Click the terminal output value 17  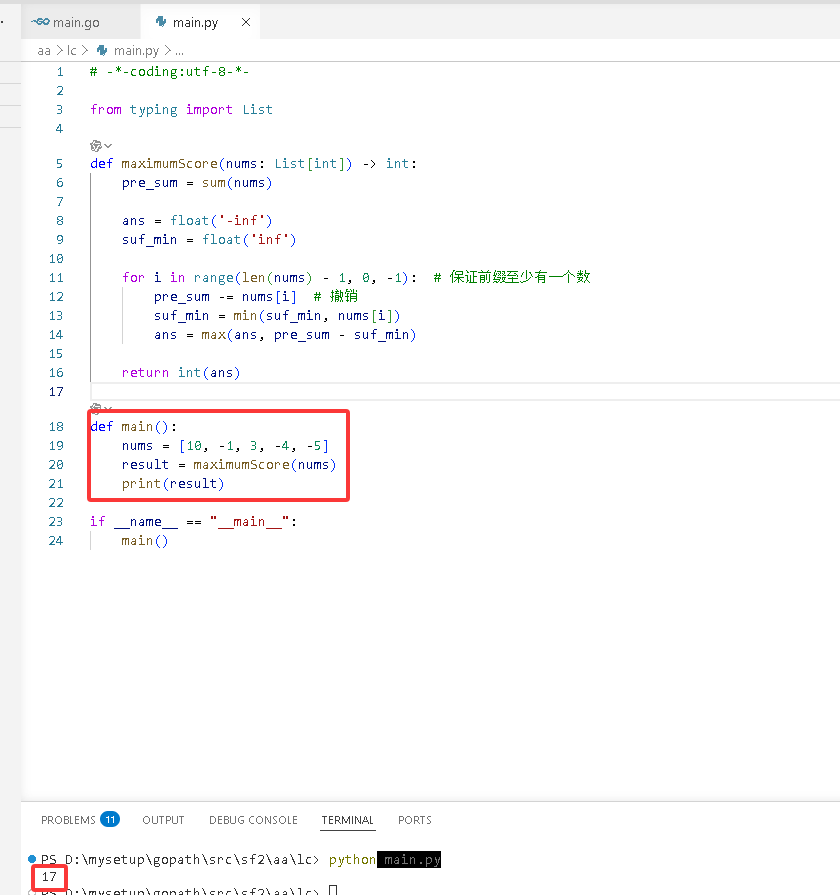tap(49, 876)
